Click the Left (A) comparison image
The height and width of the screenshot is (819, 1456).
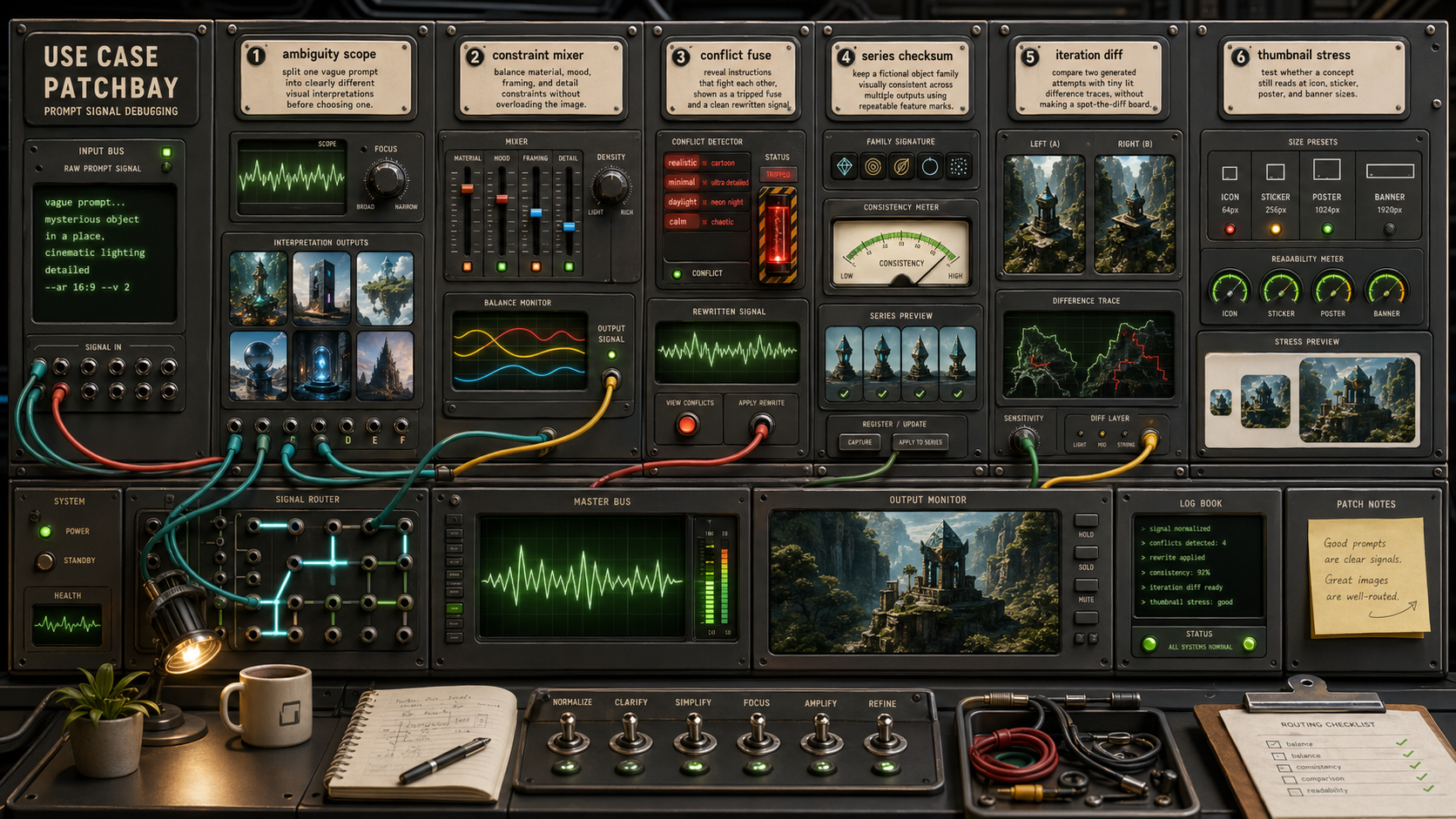(1044, 214)
